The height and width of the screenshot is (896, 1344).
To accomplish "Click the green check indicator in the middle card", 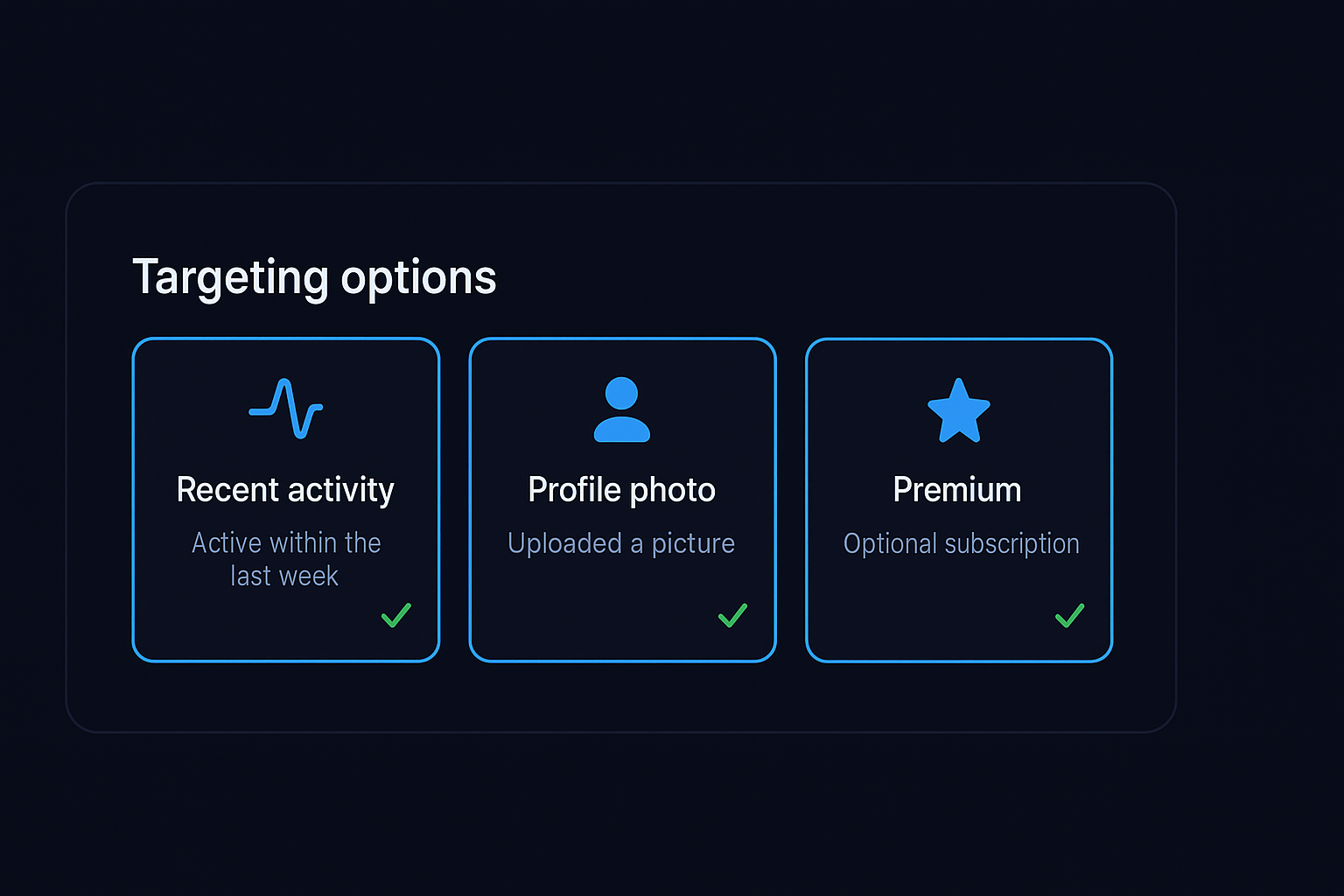I will coord(732,616).
